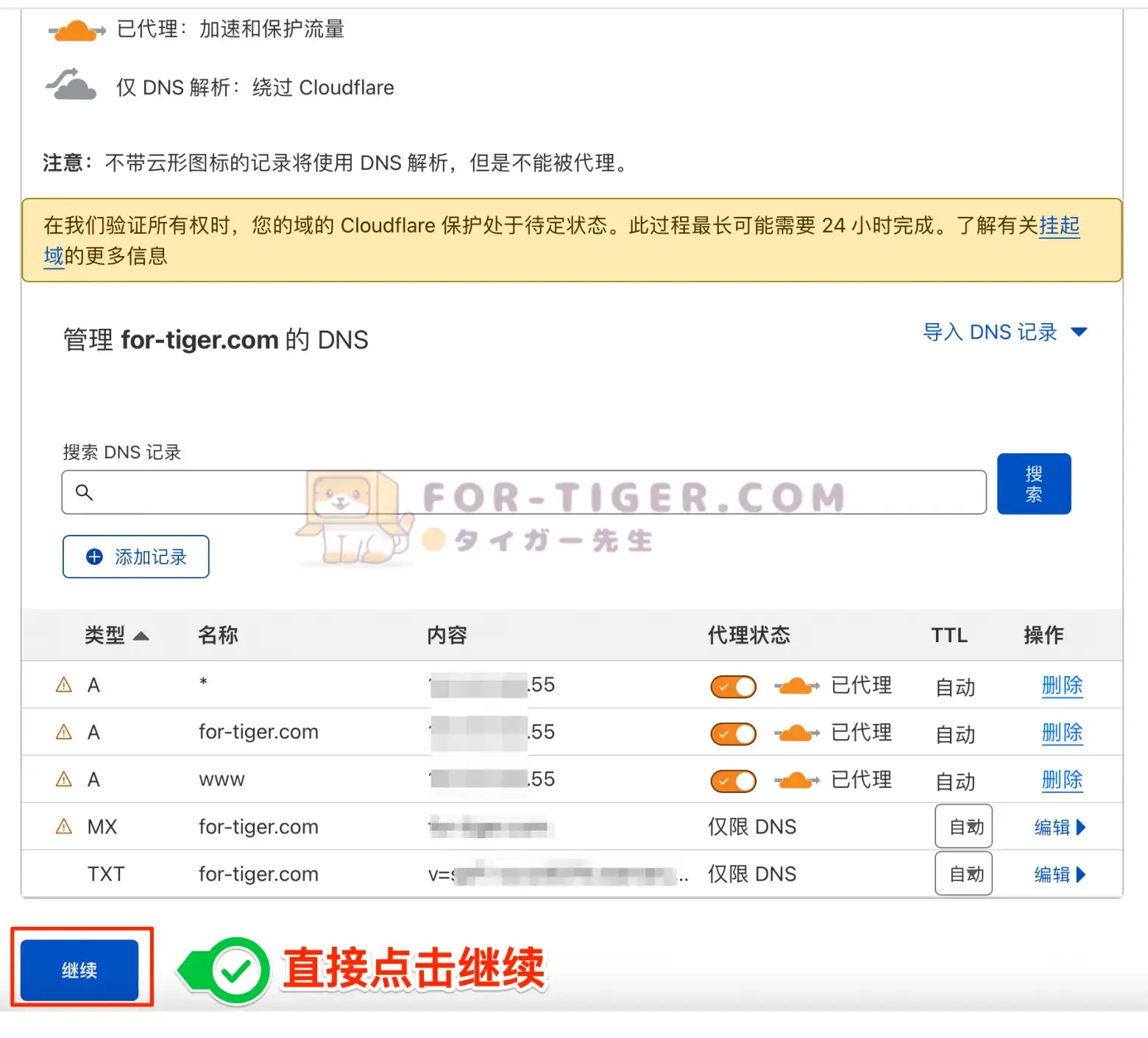Click warning triangle on the www A record
The width and height of the screenshot is (1148, 1038).
[x=64, y=779]
